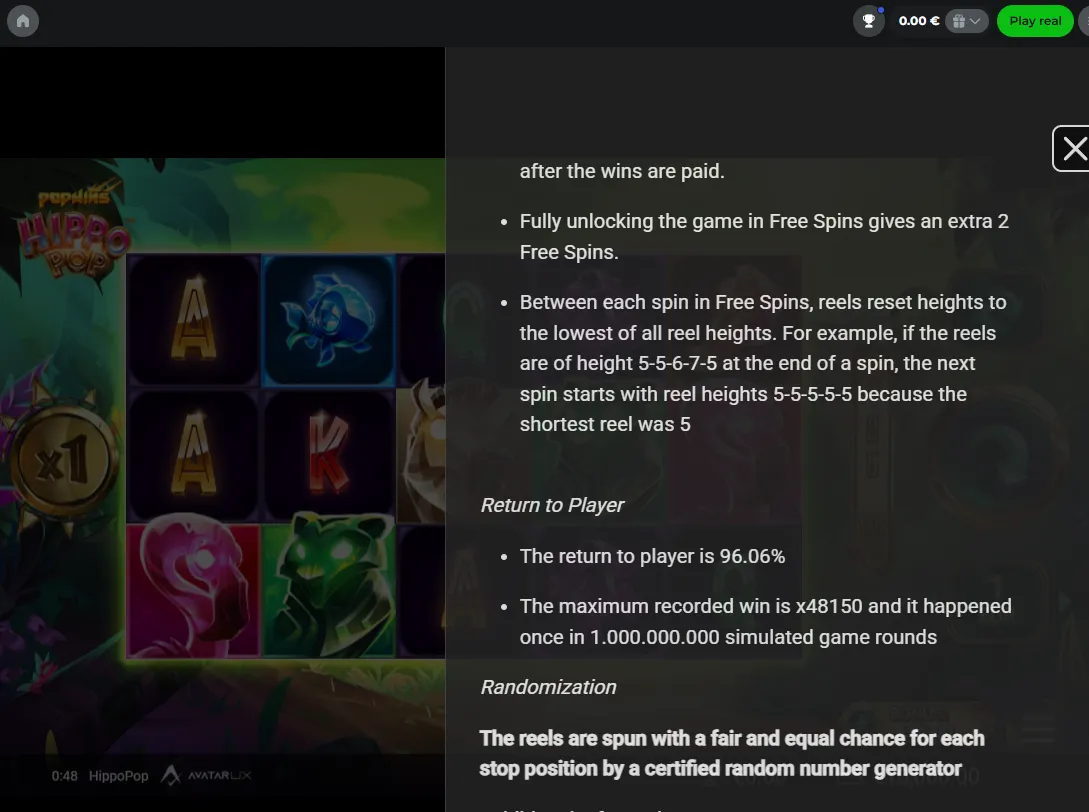Viewport: 1089px width, 812px height.
Task: Go to the casino home icon
Action: pyautogui.click(x=23, y=21)
